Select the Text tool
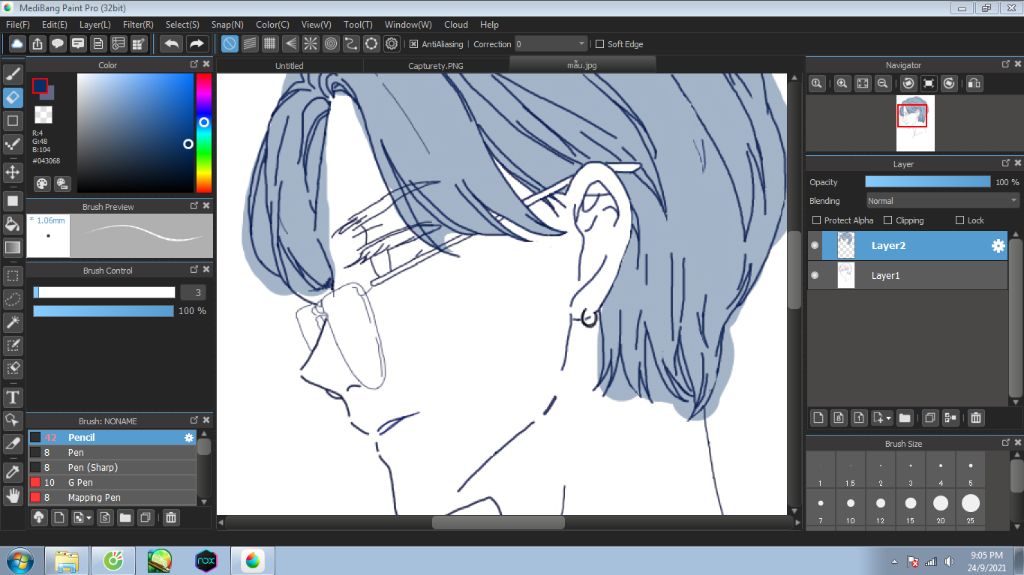This screenshot has height=575, width=1024. [12, 397]
